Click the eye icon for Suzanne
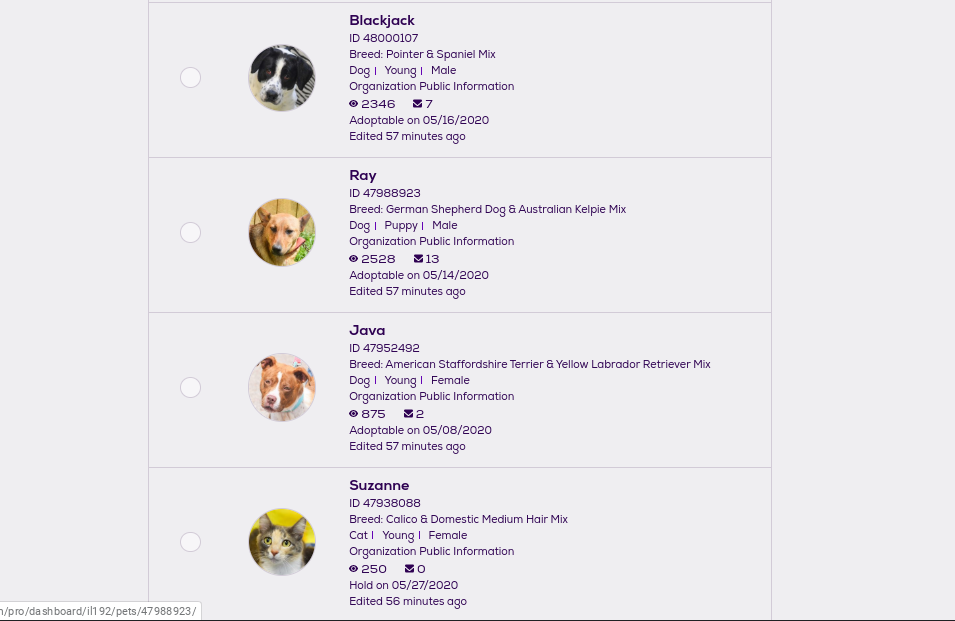 [x=353, y=569]
